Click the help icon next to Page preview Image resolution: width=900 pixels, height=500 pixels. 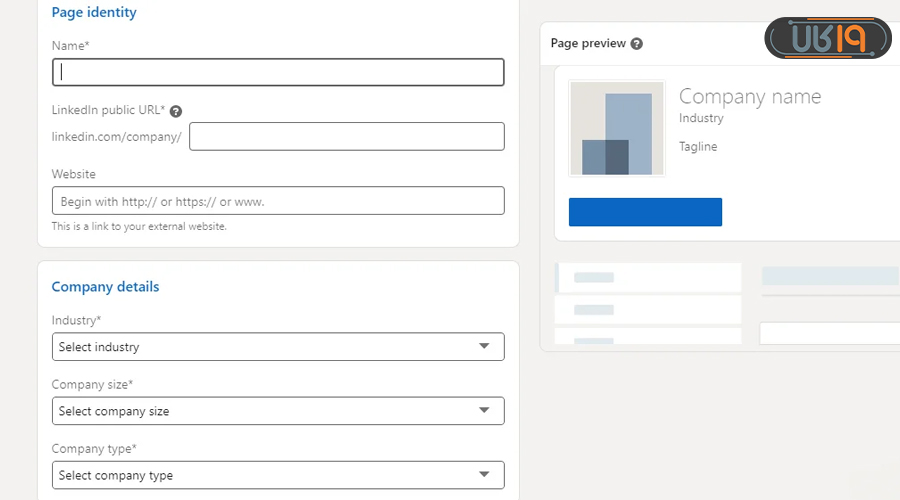pyautogui.click(x=637, y=44)
